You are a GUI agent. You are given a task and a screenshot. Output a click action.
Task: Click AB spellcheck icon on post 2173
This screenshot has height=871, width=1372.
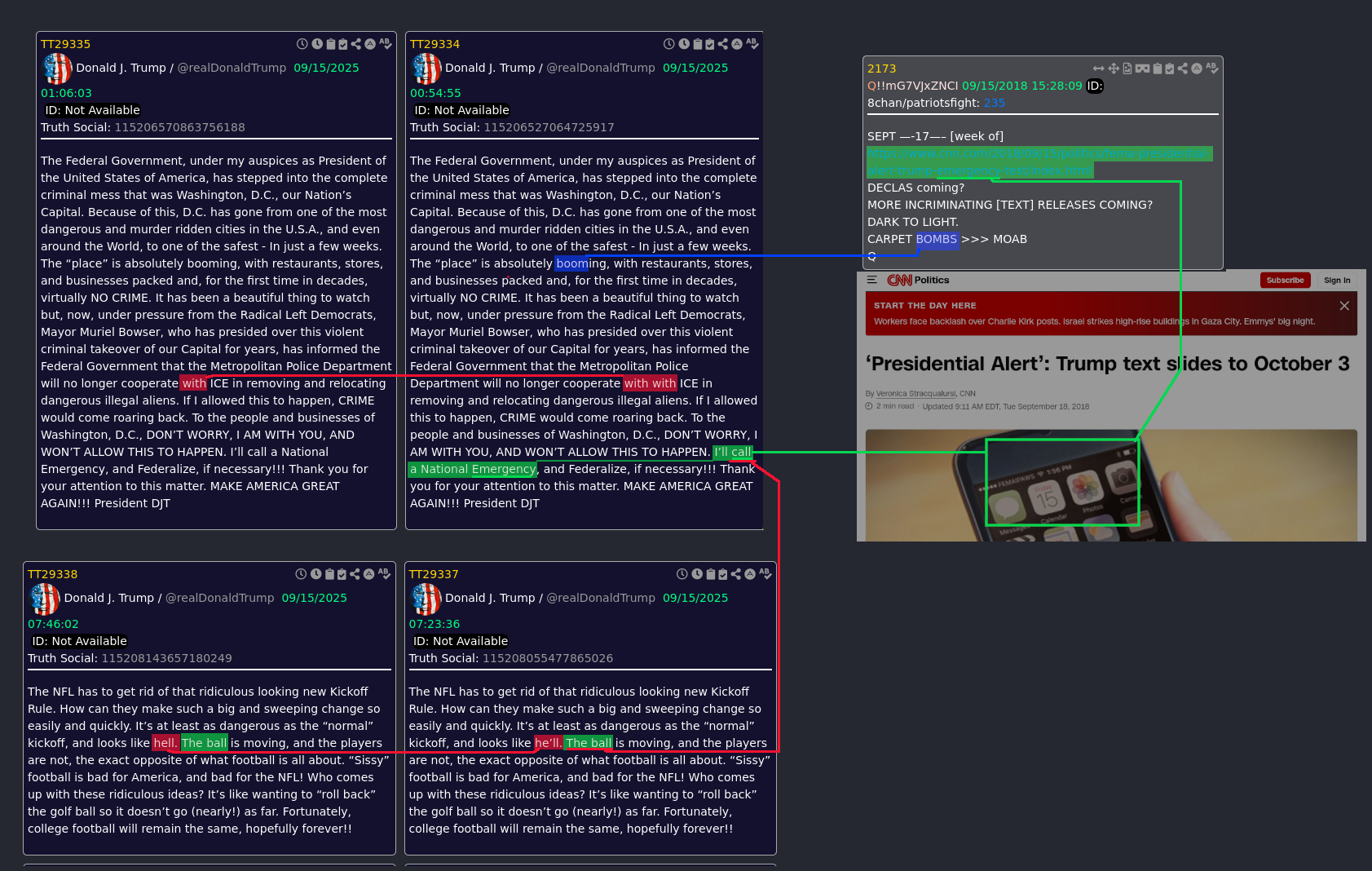(1212, 69)
